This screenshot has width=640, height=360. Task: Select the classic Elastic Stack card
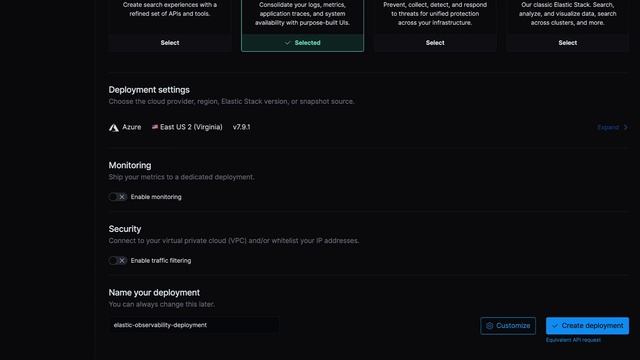pos(568,43)
